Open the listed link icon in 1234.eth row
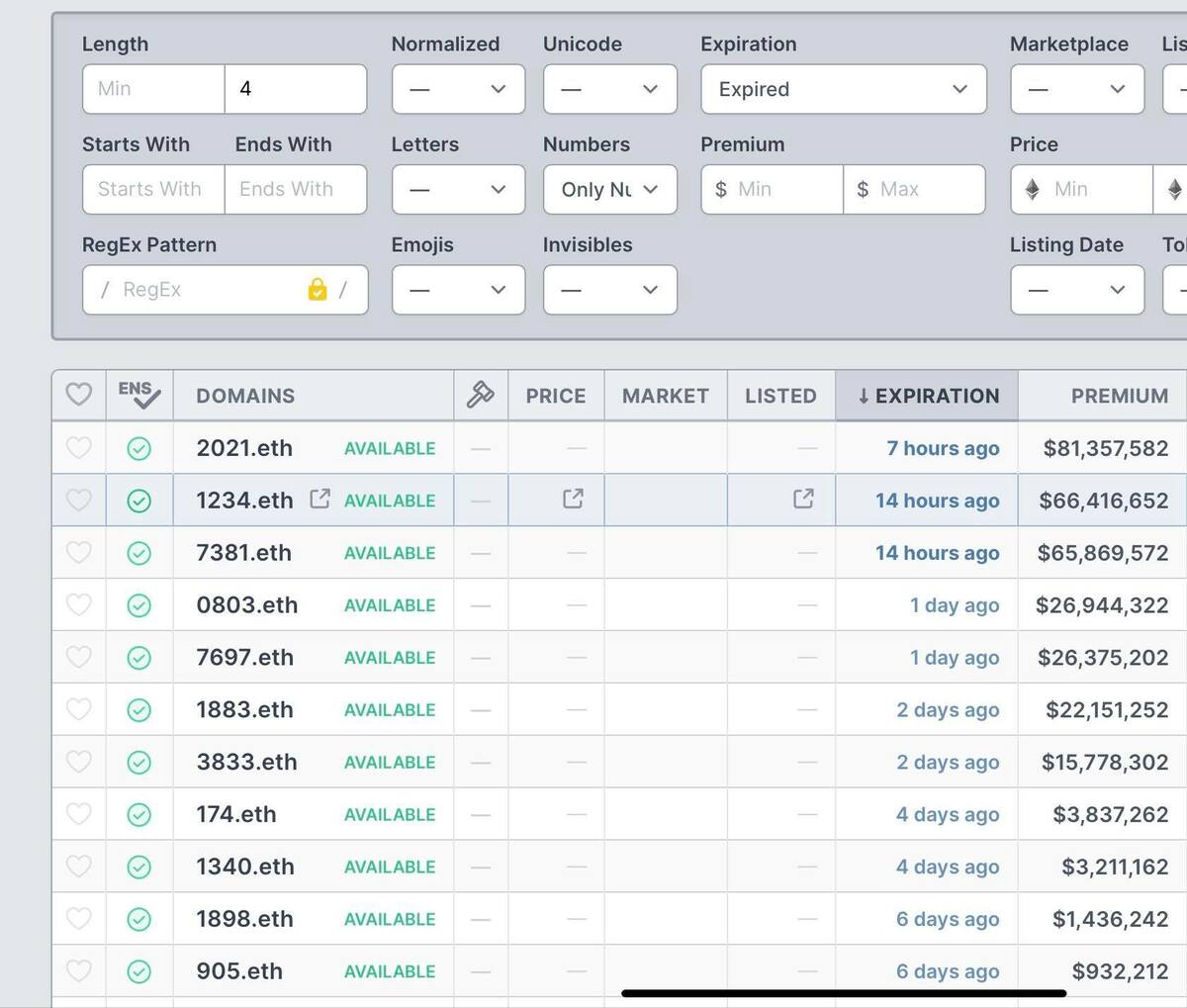The width and height of the screenshot is (1187, 1008). 803,499
